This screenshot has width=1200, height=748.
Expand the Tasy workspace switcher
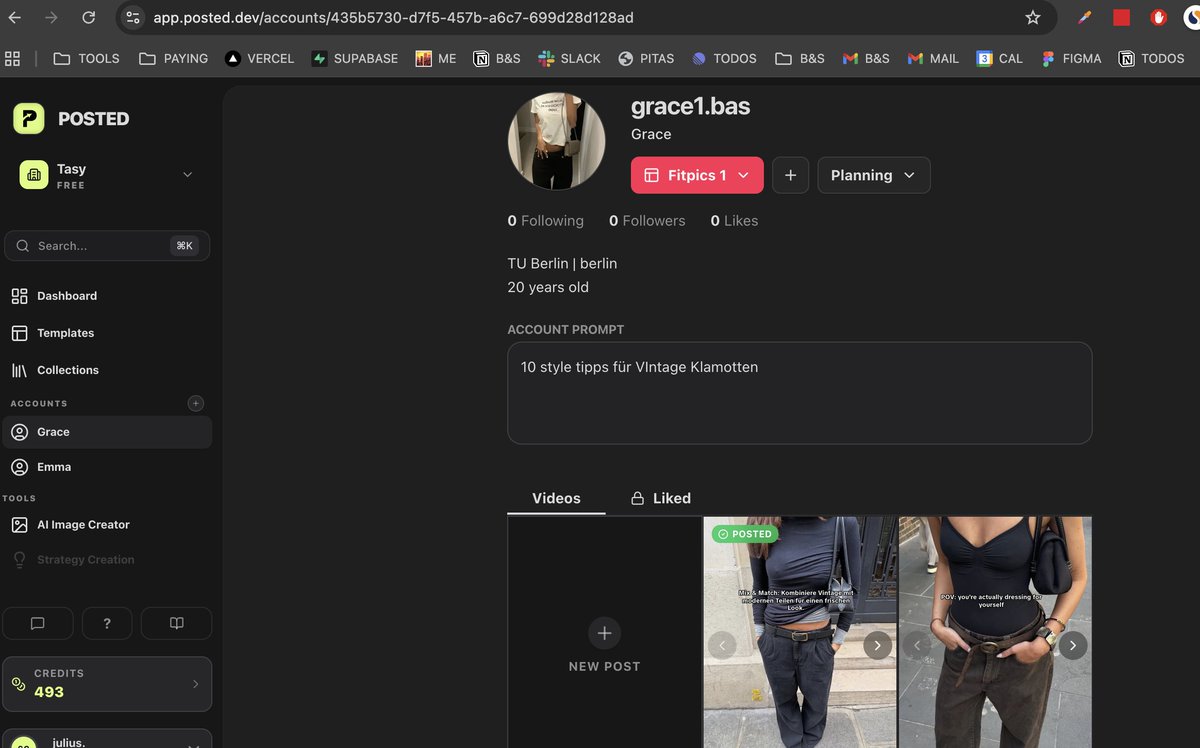click(106, 175)
